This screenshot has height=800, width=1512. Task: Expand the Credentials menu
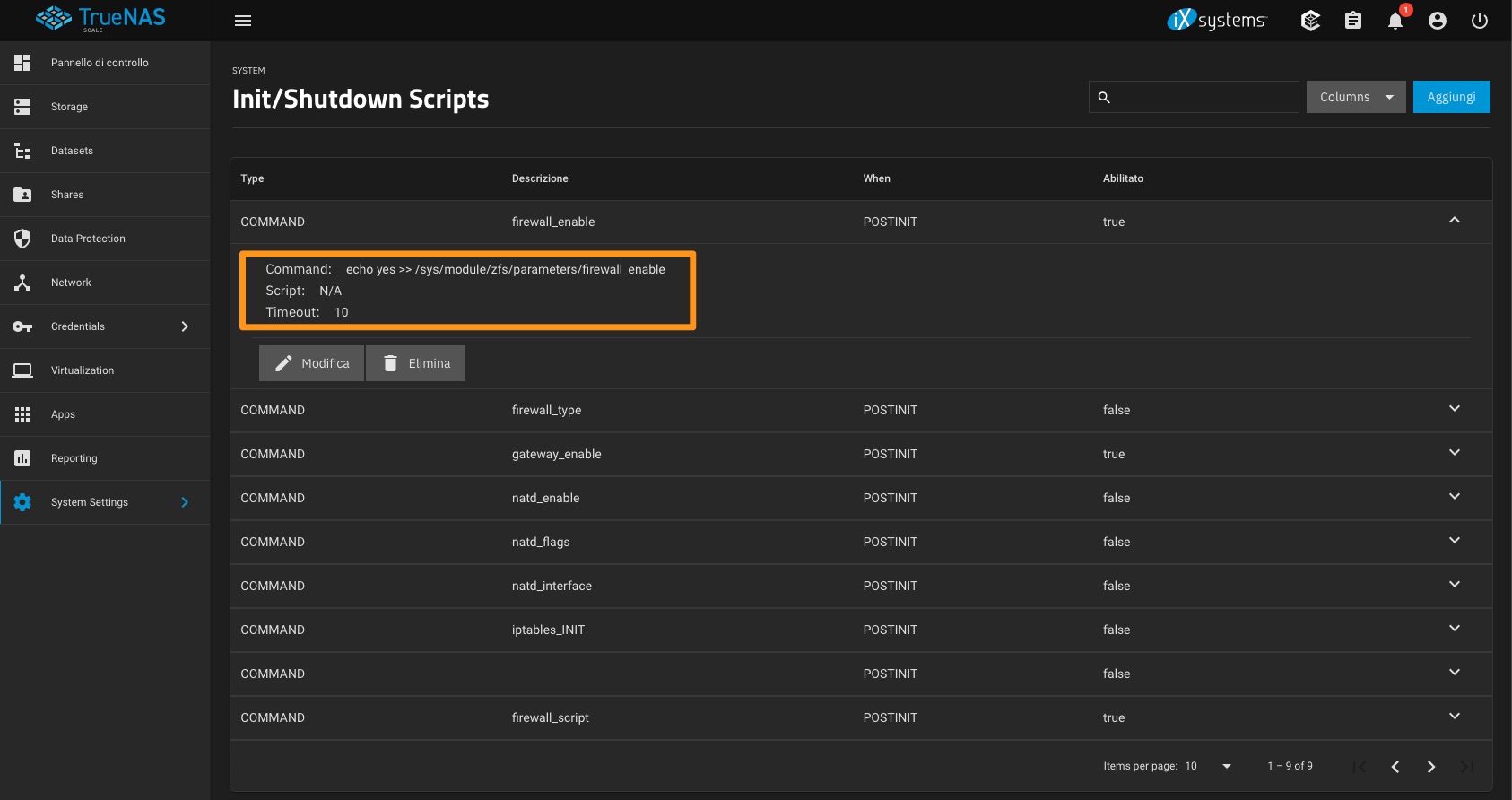pyautogui.click(x=185, y=326)
